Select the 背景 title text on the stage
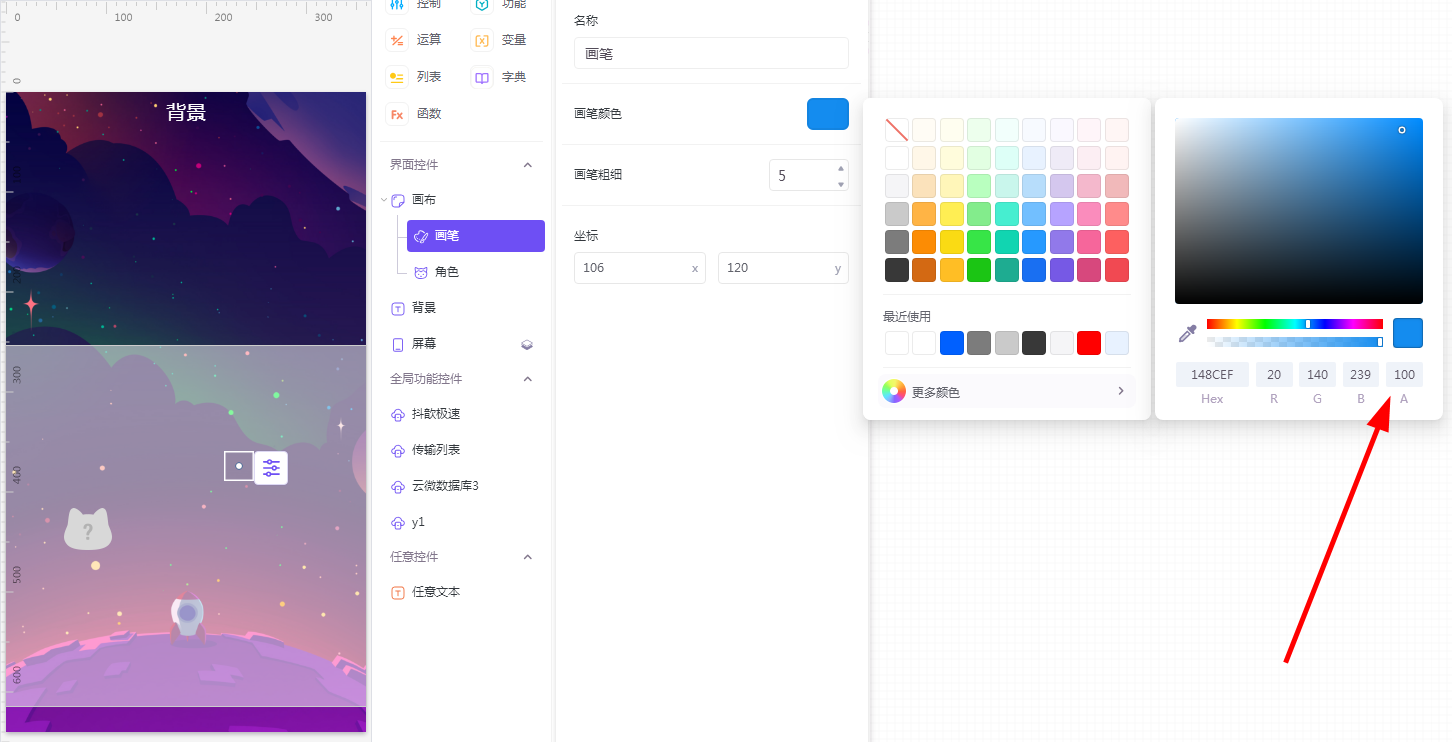The height and width of the screenshot is (742, 1452). (186, 112)
